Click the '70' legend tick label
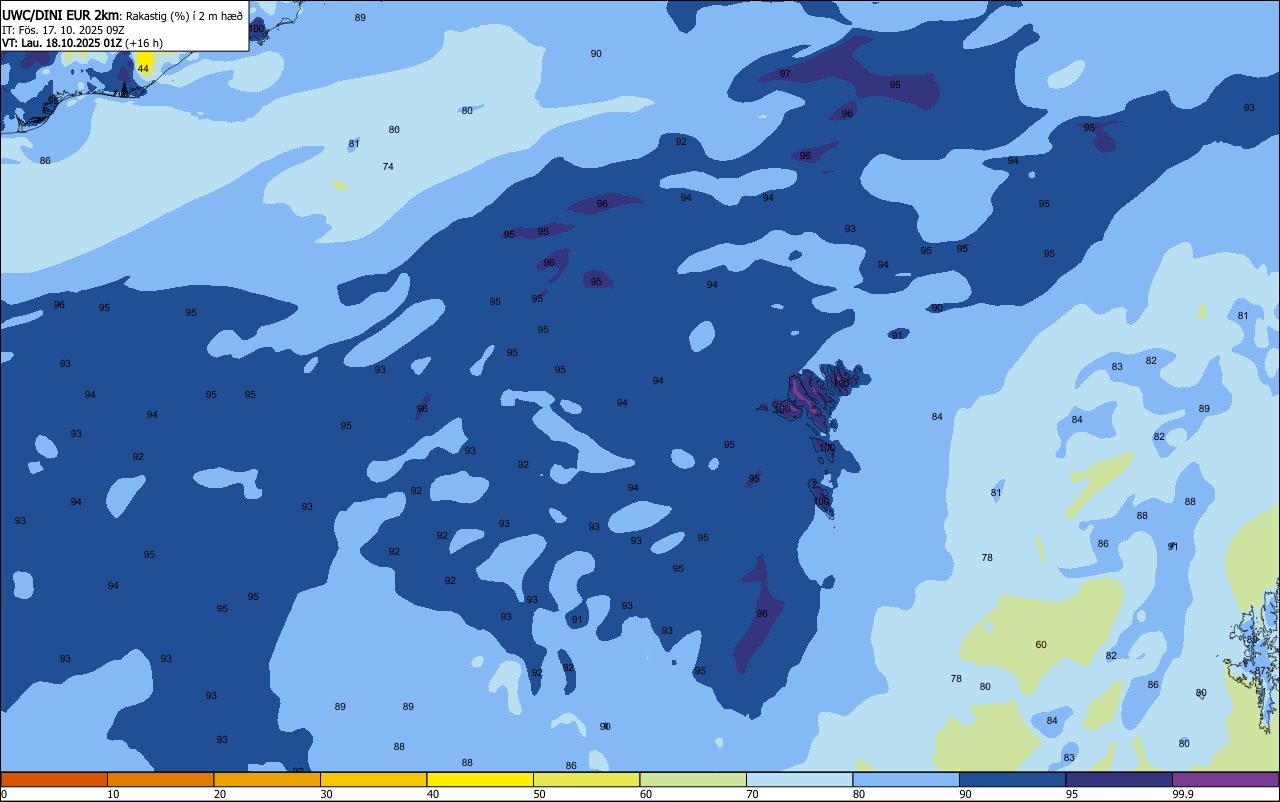 [x=752, y=794]
